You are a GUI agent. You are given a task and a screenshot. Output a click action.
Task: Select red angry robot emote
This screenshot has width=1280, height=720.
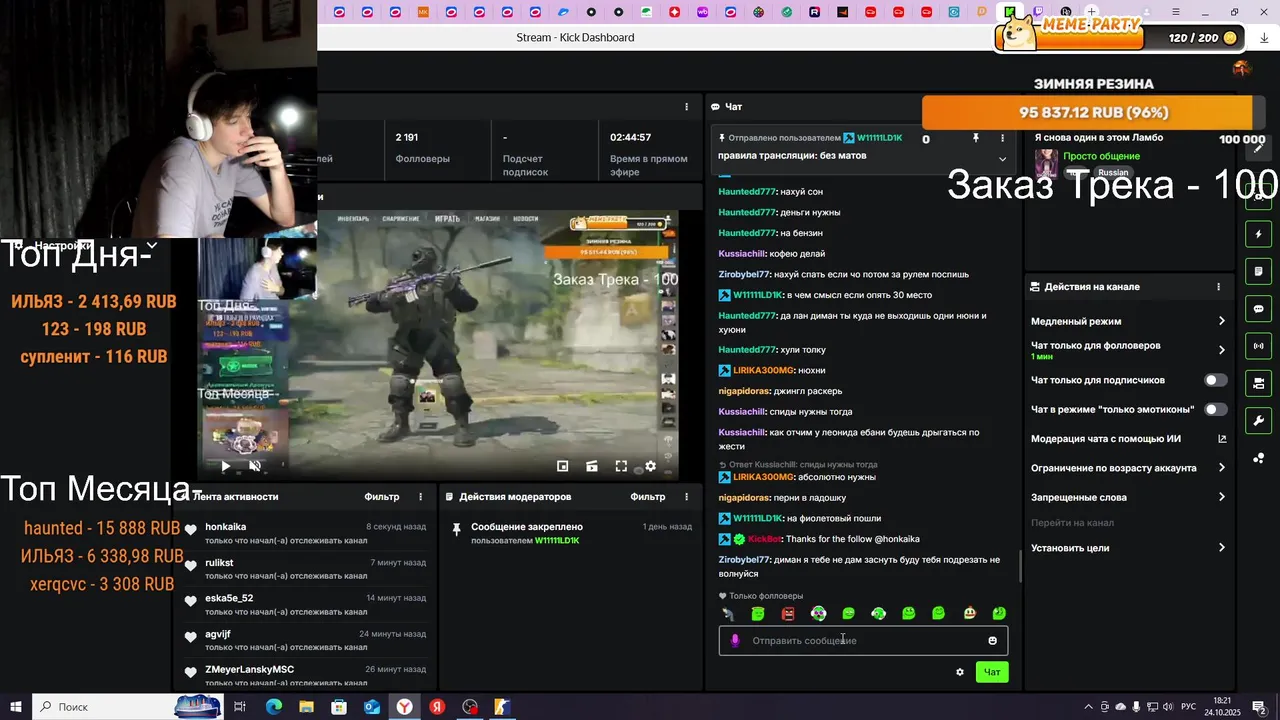click(x=788, y=613)
